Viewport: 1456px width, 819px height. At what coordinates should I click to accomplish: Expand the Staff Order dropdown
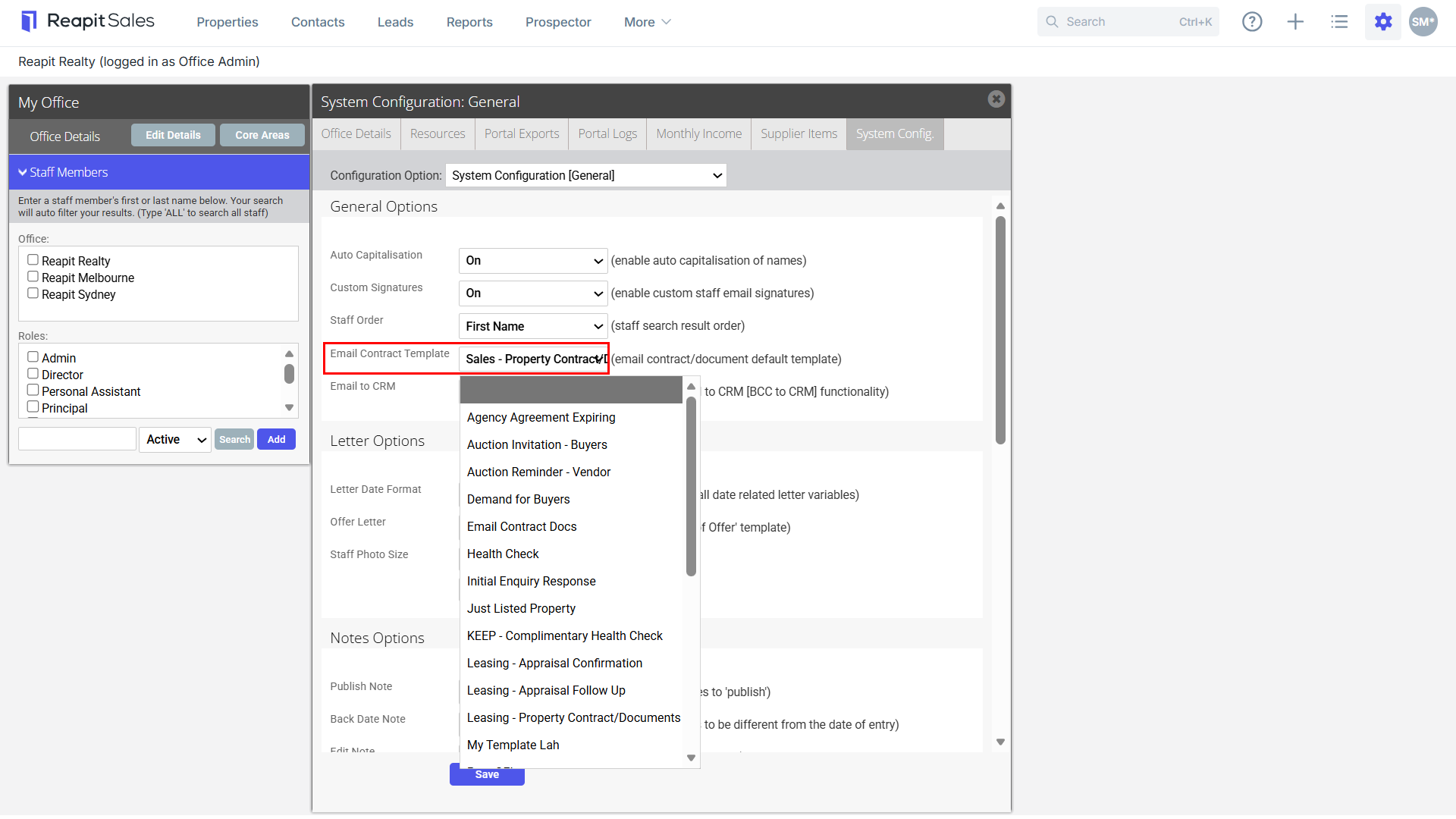tap(533, 326)
